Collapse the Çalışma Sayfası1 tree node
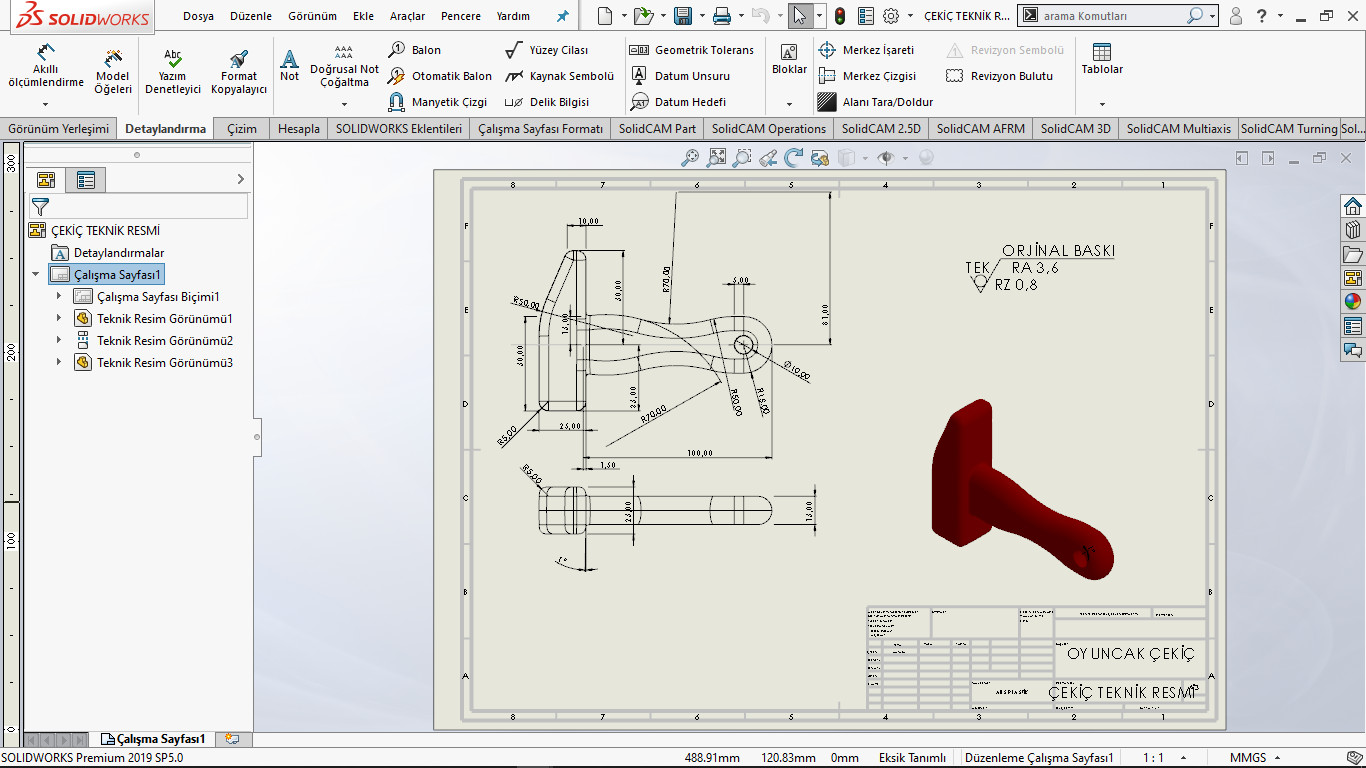The width and height of the screenshot is (1366, 768). 37,274
